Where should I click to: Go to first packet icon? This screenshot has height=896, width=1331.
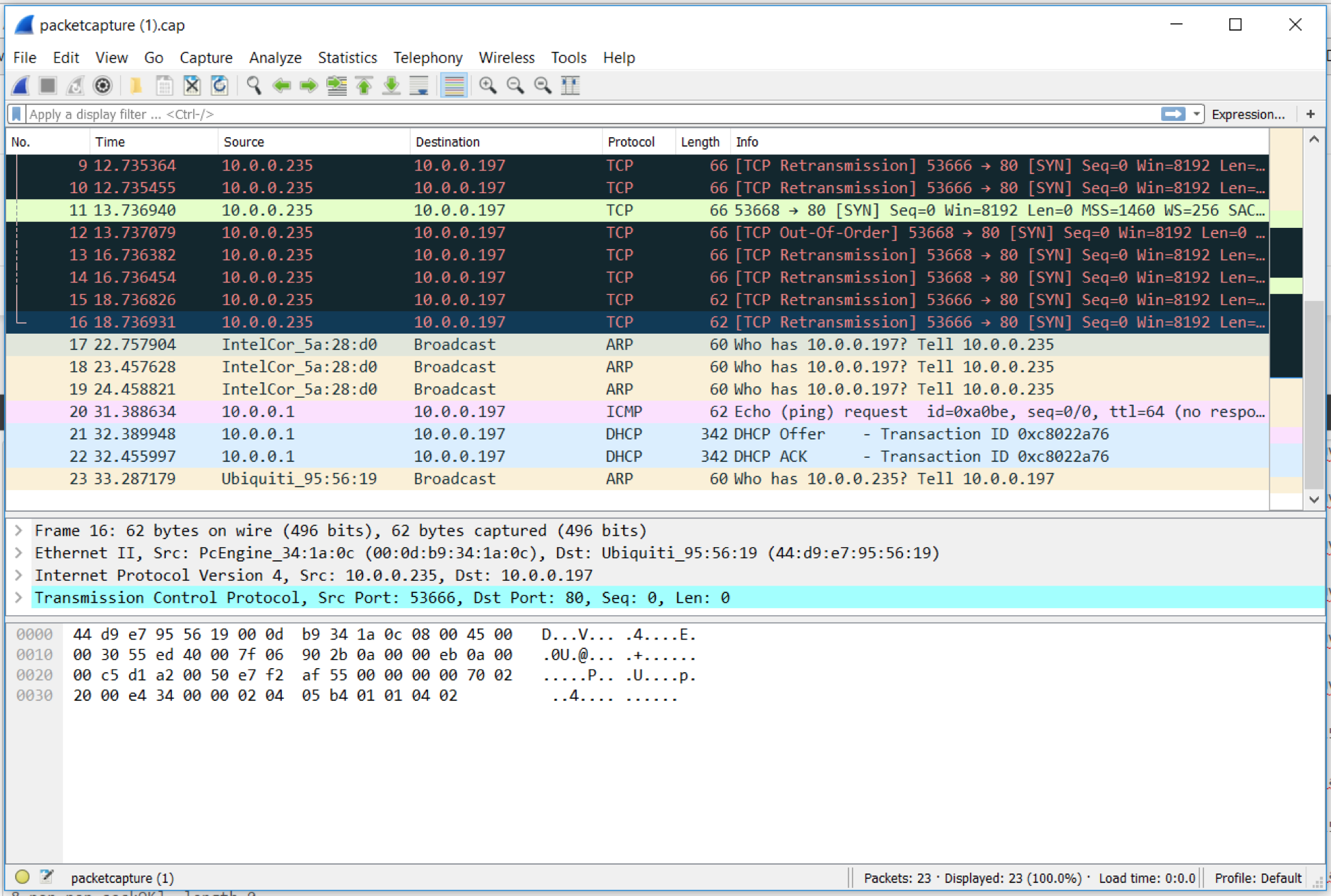tap(364, 85)
